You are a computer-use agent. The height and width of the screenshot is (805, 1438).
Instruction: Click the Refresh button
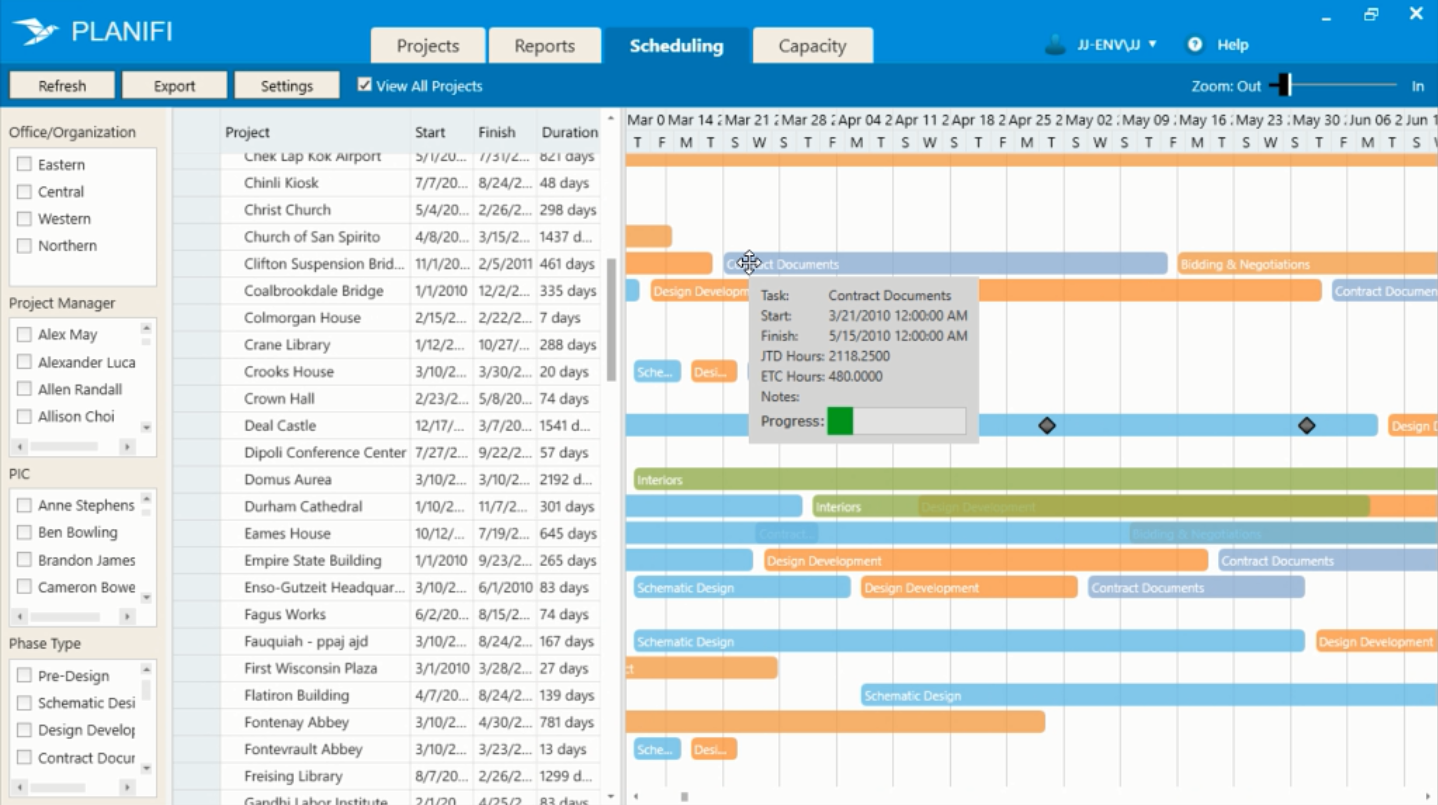(x=62, y=86)
